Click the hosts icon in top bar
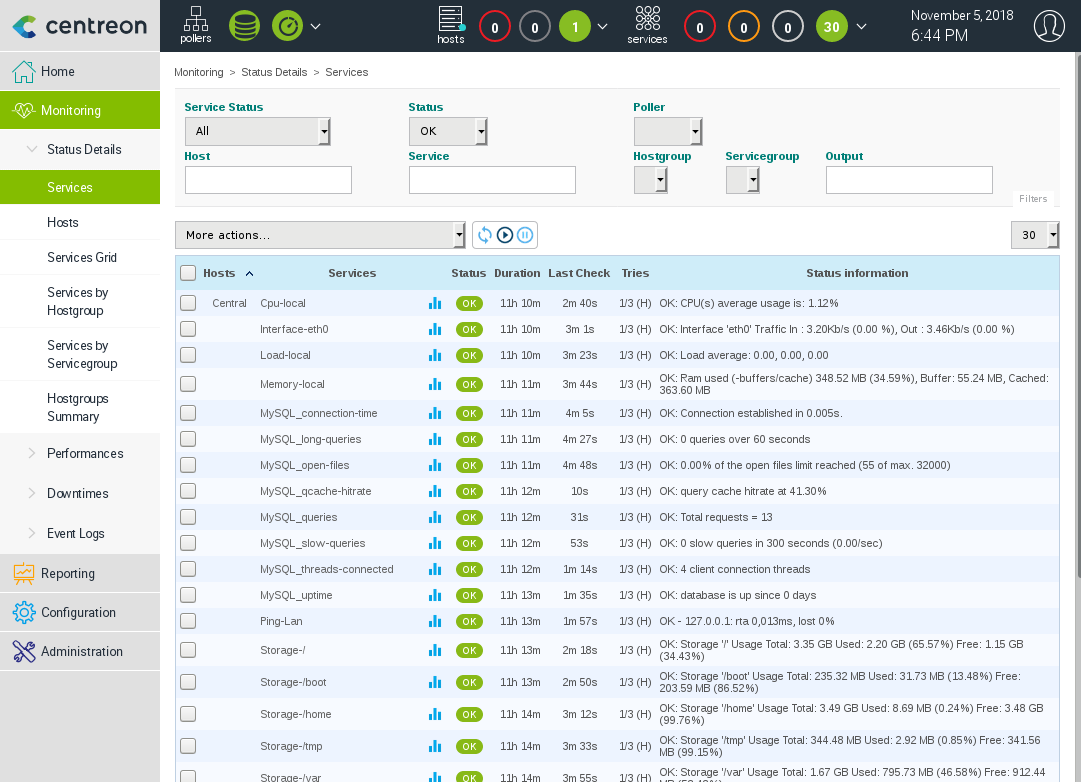 pyautogui.click(x=451, y=25)
